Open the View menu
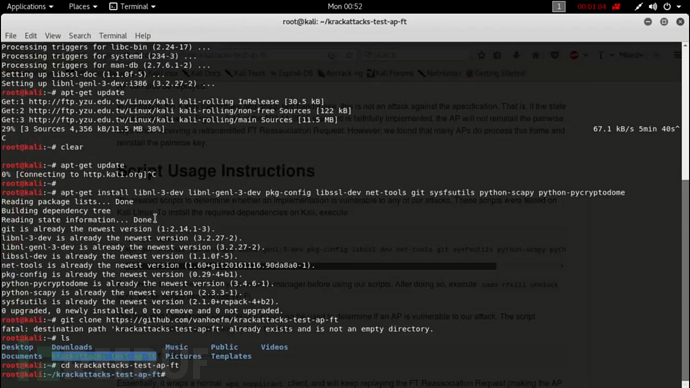The image size is (690, 388). tap(52, 36)
